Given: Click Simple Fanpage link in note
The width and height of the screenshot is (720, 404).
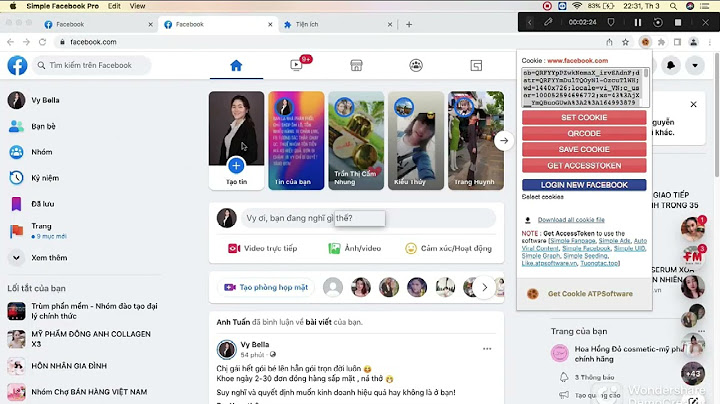Looking at the screenshot, I should click(x=573, y=241).
